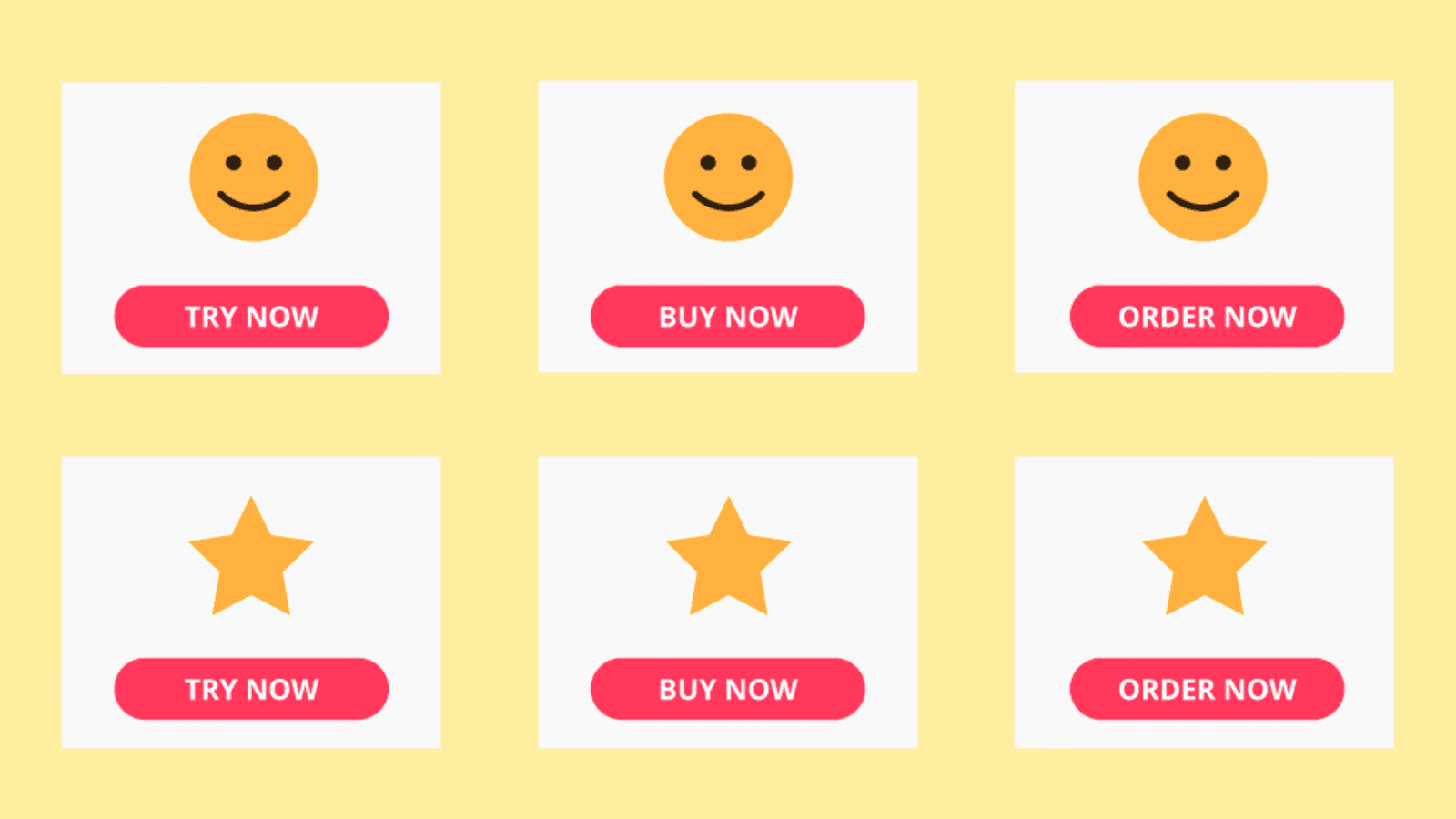Tap BUY NOW under the smiley face
The height and width of the screenshot is (819, 1456).
(728, 316)
